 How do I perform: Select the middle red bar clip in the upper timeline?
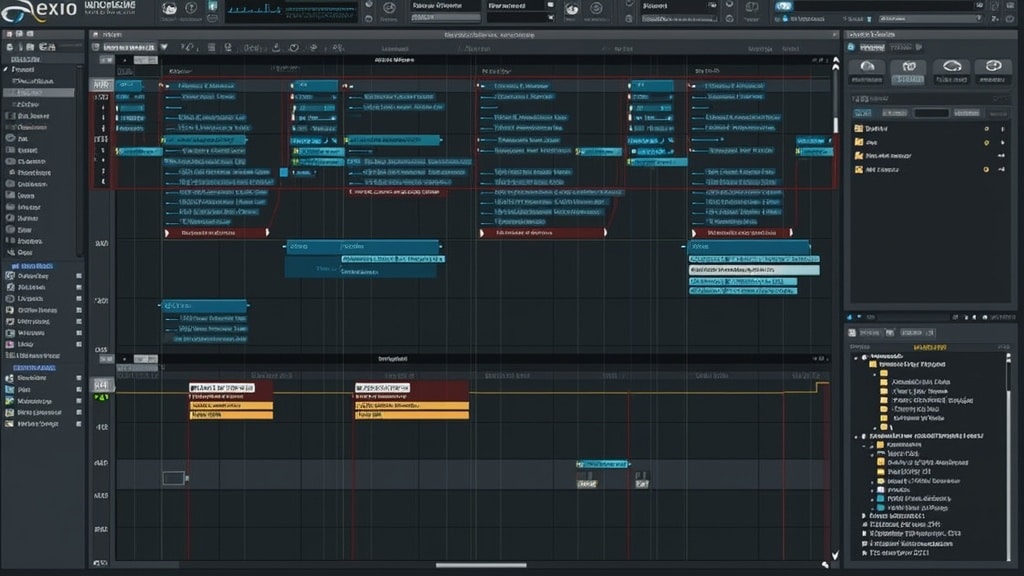pos(543,232)
